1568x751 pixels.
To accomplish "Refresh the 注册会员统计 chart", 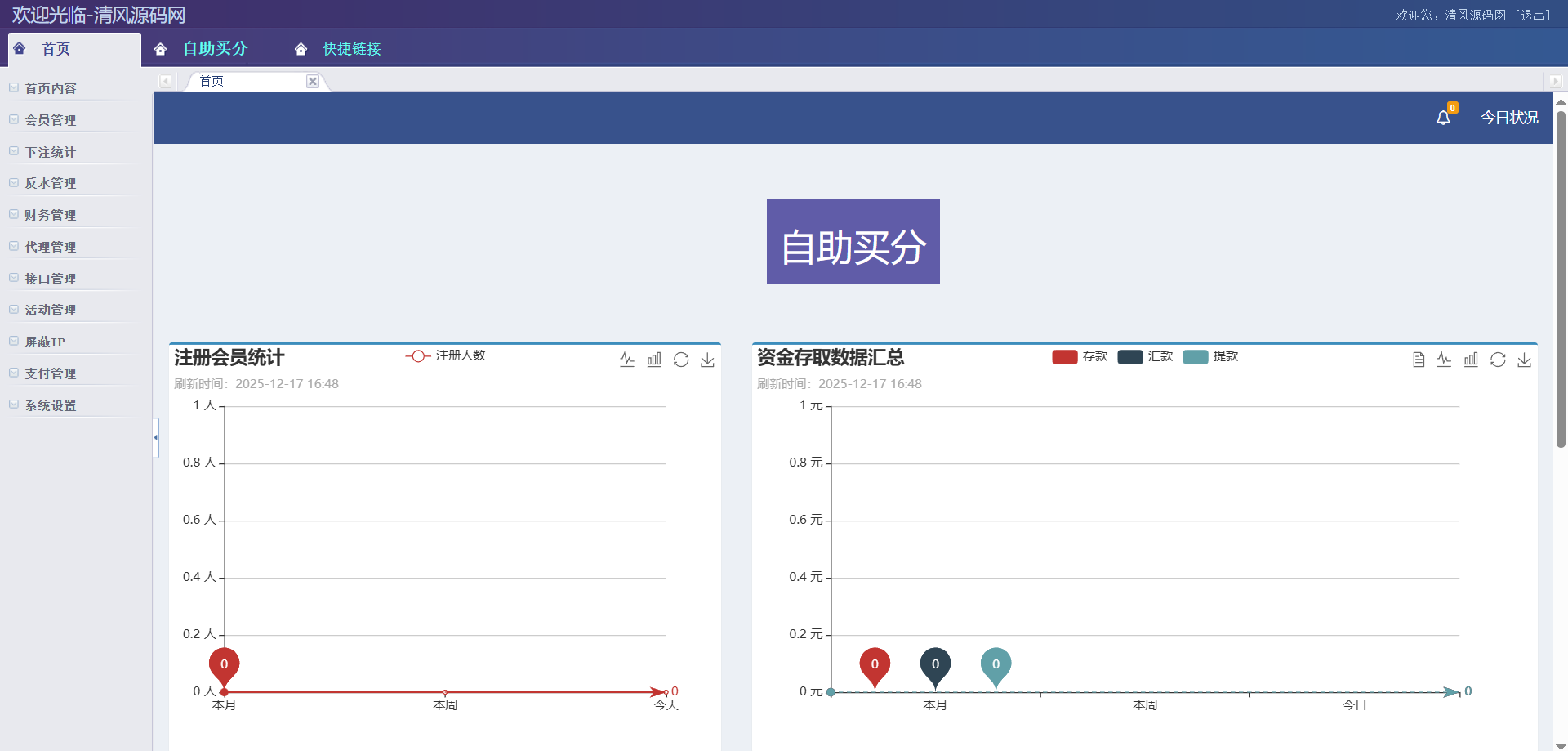I will [x=681, y=360].
